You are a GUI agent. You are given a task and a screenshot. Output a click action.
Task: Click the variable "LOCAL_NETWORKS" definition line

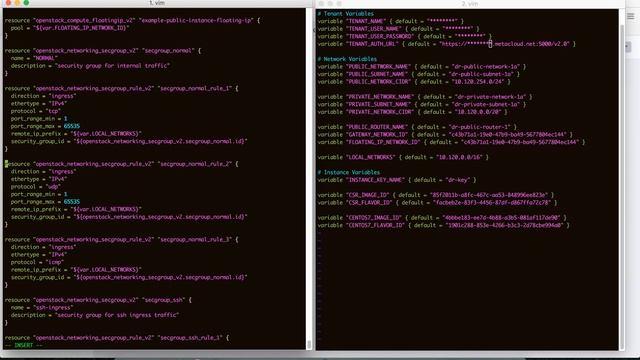tap(403, 157)
